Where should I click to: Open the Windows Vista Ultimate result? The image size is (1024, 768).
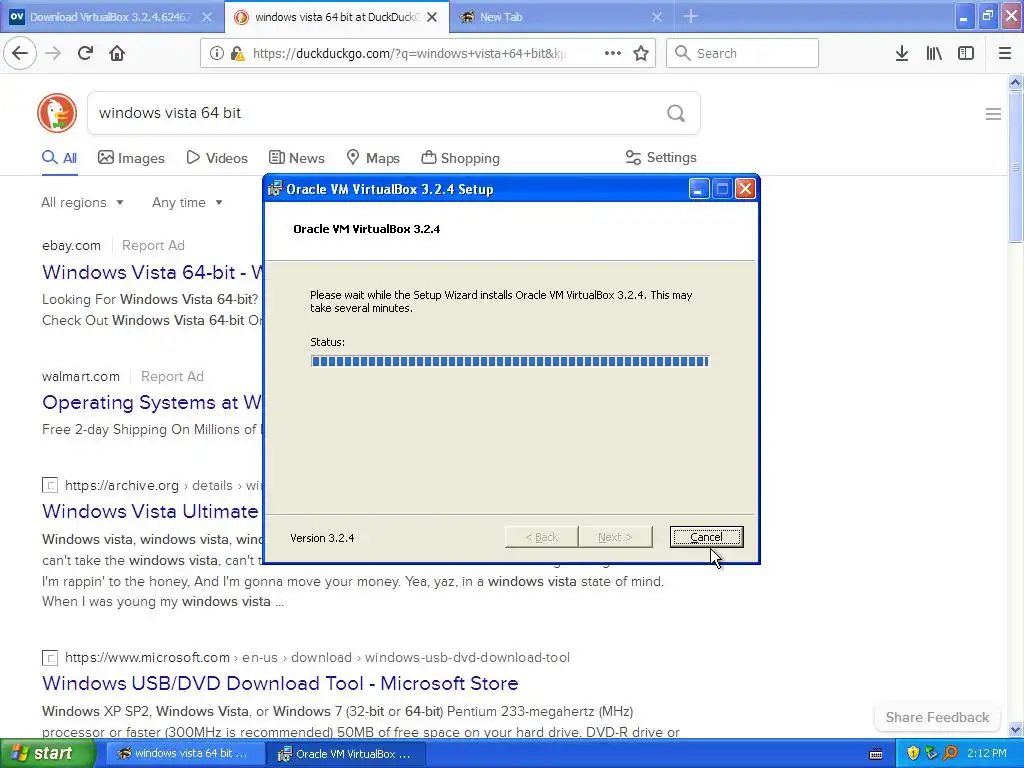(150, 511)
